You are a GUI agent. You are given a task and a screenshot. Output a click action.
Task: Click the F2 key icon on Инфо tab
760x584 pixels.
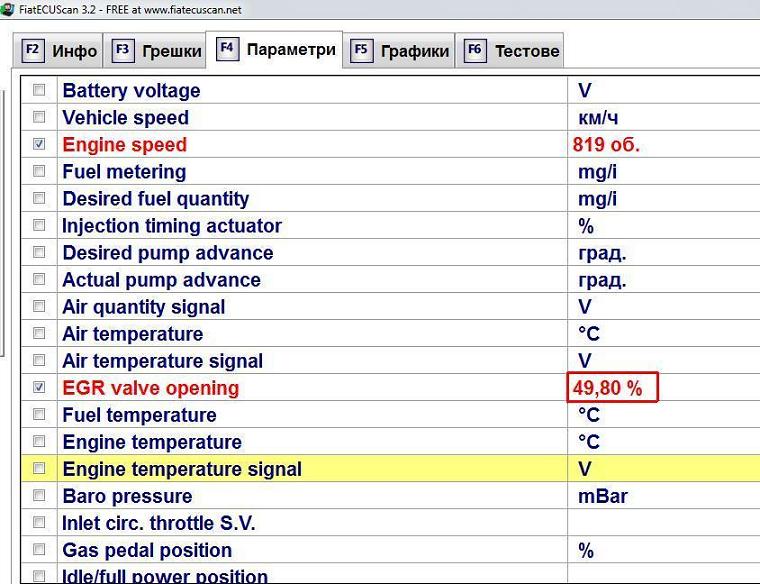(x=33, y=50)
